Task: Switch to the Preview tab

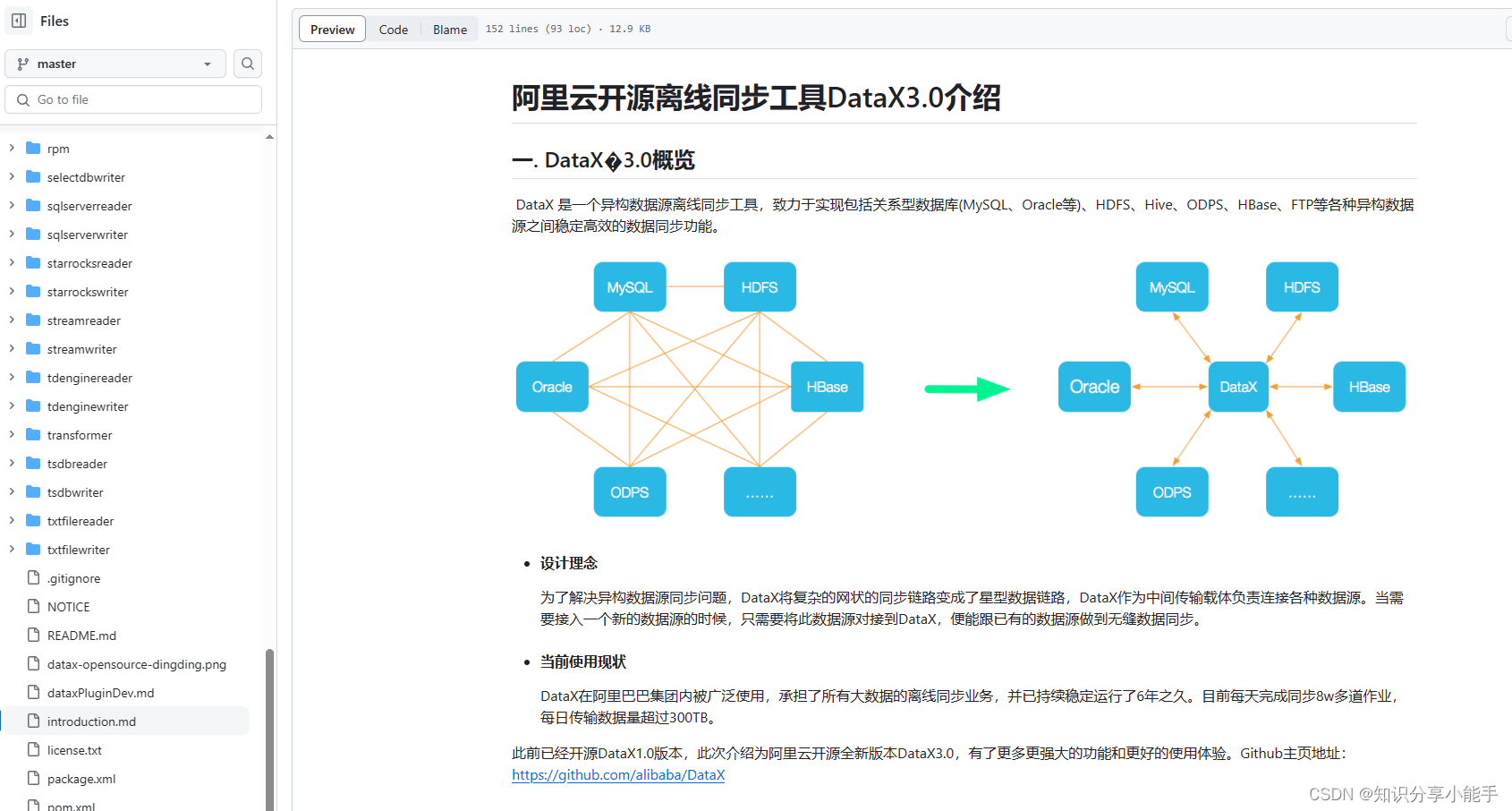Action: 332,30
